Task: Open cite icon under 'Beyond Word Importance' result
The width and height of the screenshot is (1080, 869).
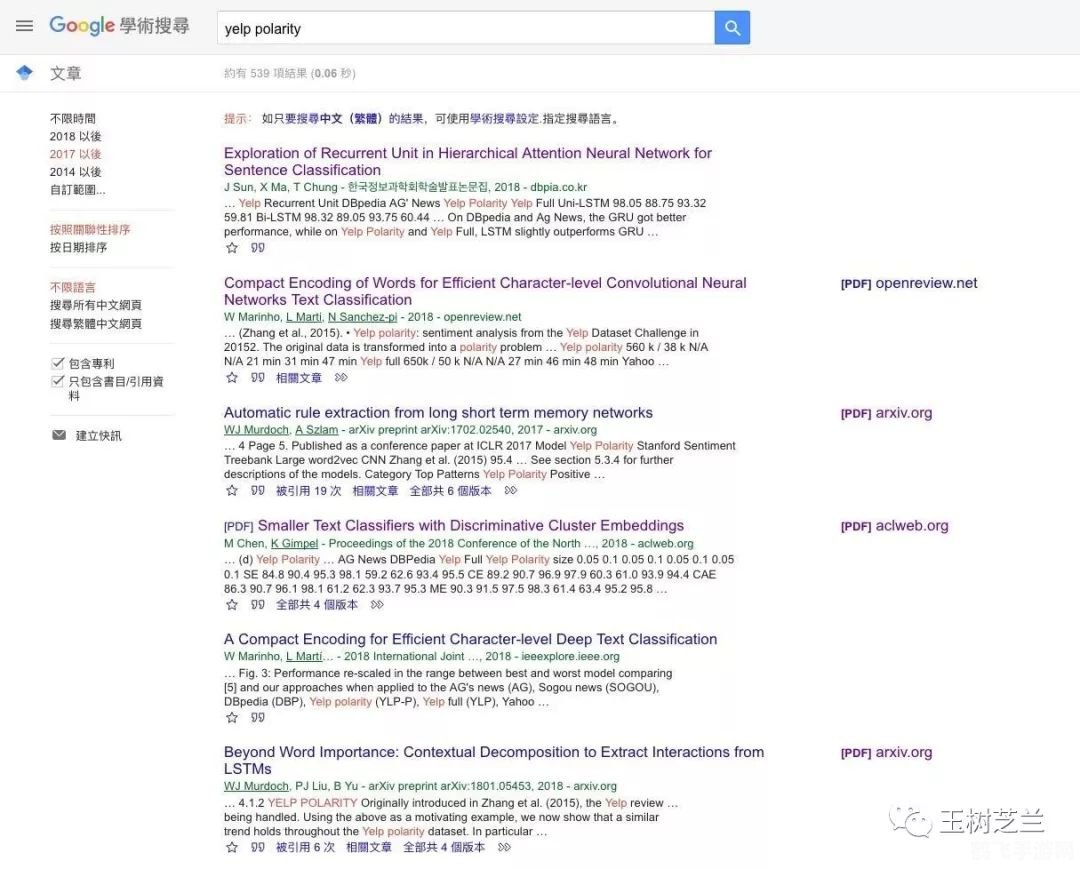Action: [x=258, y=846]
